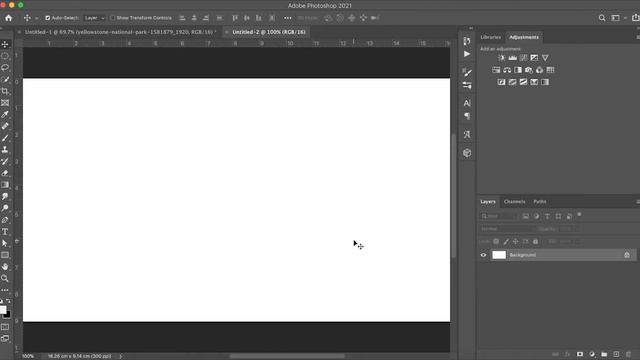
Task: Toggle lock position in Layers panel
Action: pos(516,242)
